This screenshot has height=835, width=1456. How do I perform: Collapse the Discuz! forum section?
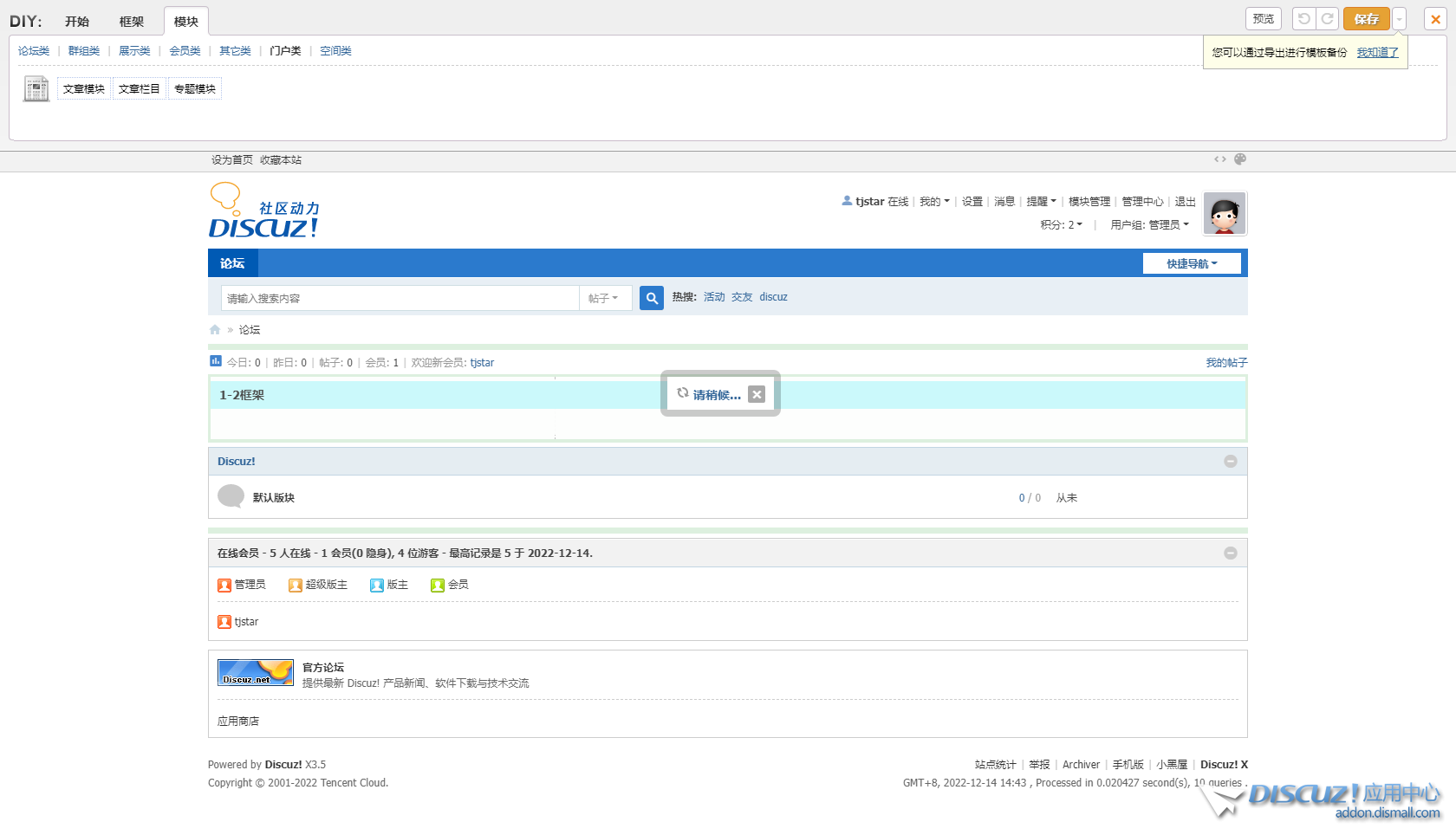(x=1230, y=462)
